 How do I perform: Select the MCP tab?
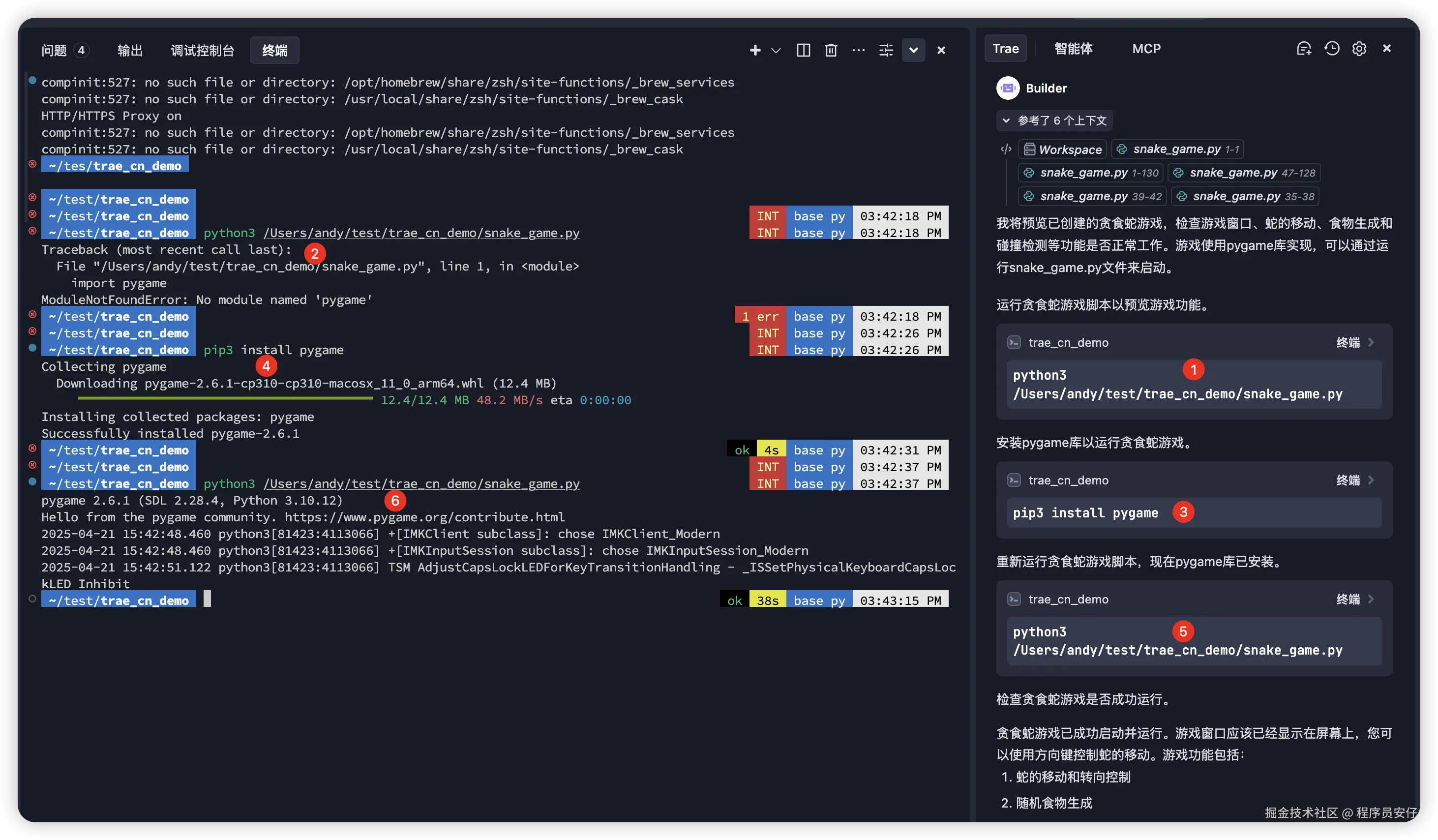(1146, 49)
